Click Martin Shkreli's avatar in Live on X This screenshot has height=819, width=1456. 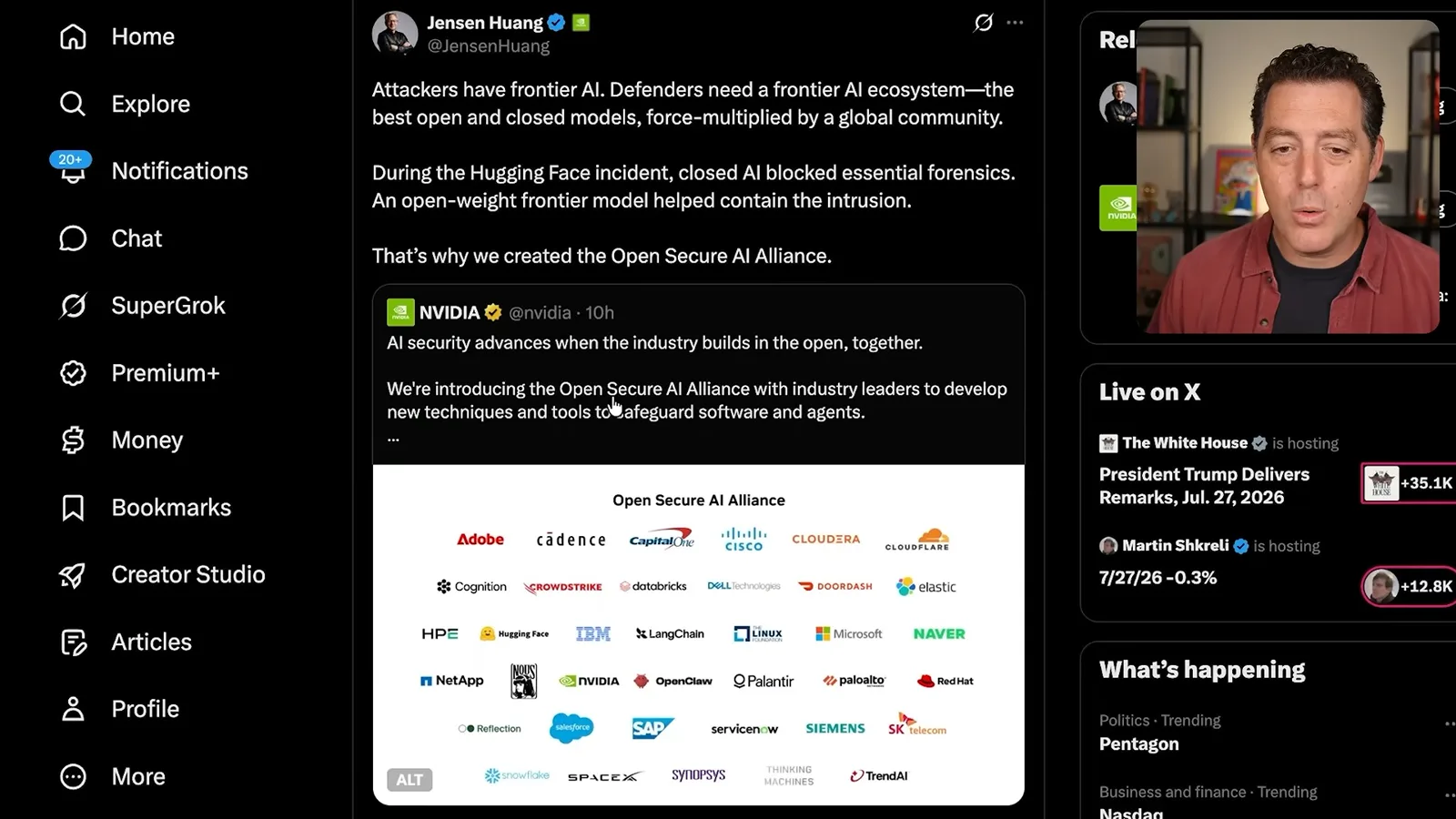click(1108, 546)
